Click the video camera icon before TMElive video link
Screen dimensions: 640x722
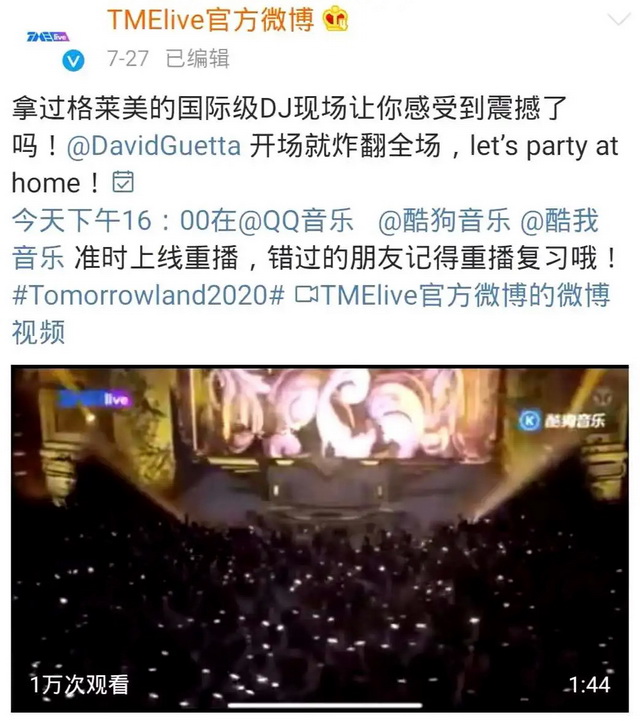tap(306, 295)
